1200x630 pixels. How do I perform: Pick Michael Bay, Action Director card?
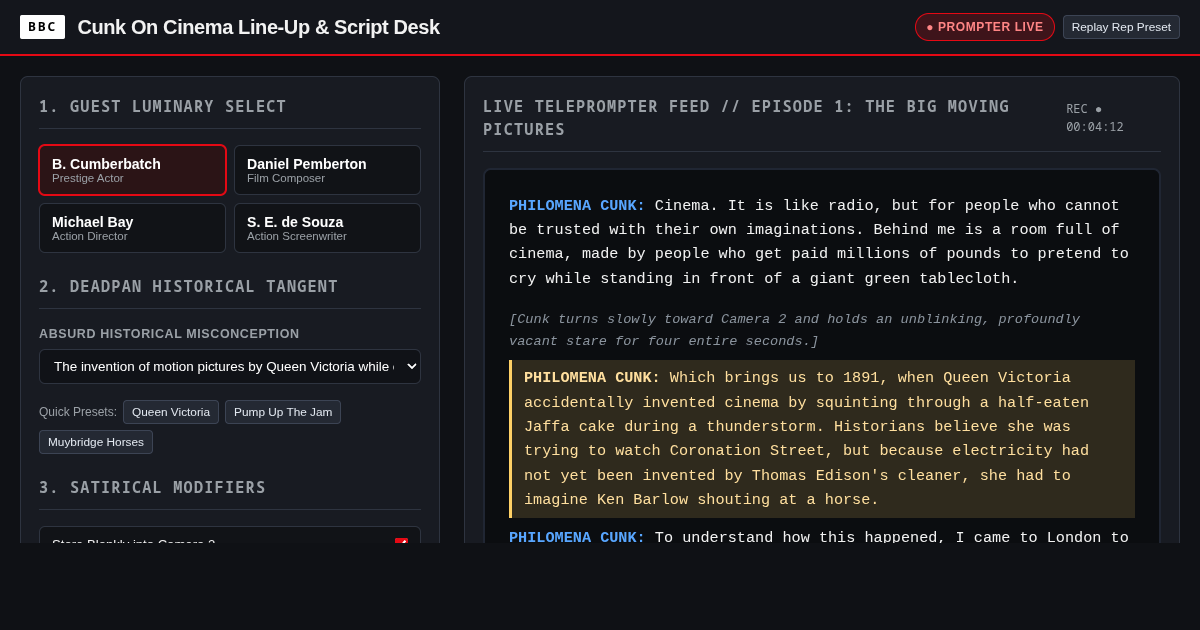pos(133,228)
